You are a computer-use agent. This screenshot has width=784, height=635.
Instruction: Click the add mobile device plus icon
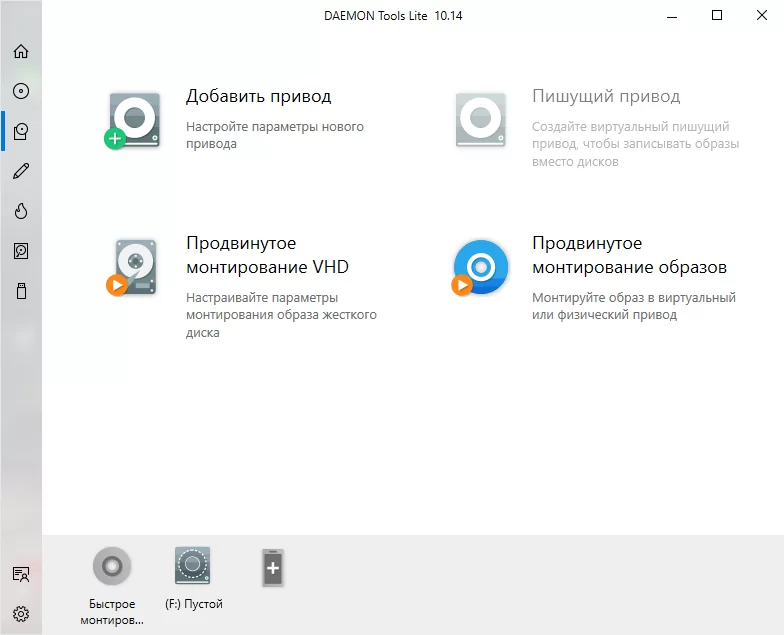coord(273,568)
